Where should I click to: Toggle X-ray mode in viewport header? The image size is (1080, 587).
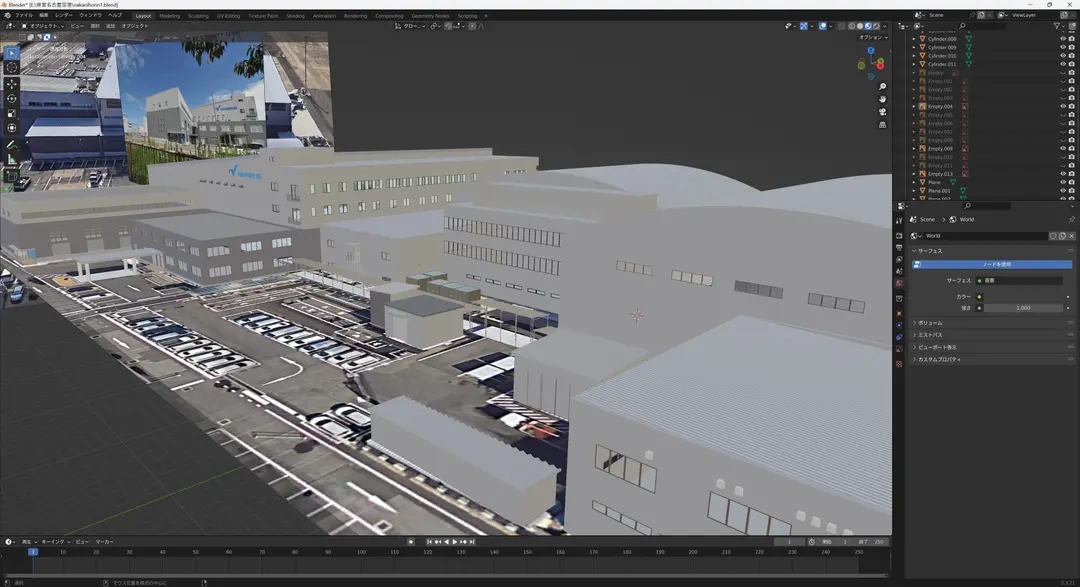point(841,26)
